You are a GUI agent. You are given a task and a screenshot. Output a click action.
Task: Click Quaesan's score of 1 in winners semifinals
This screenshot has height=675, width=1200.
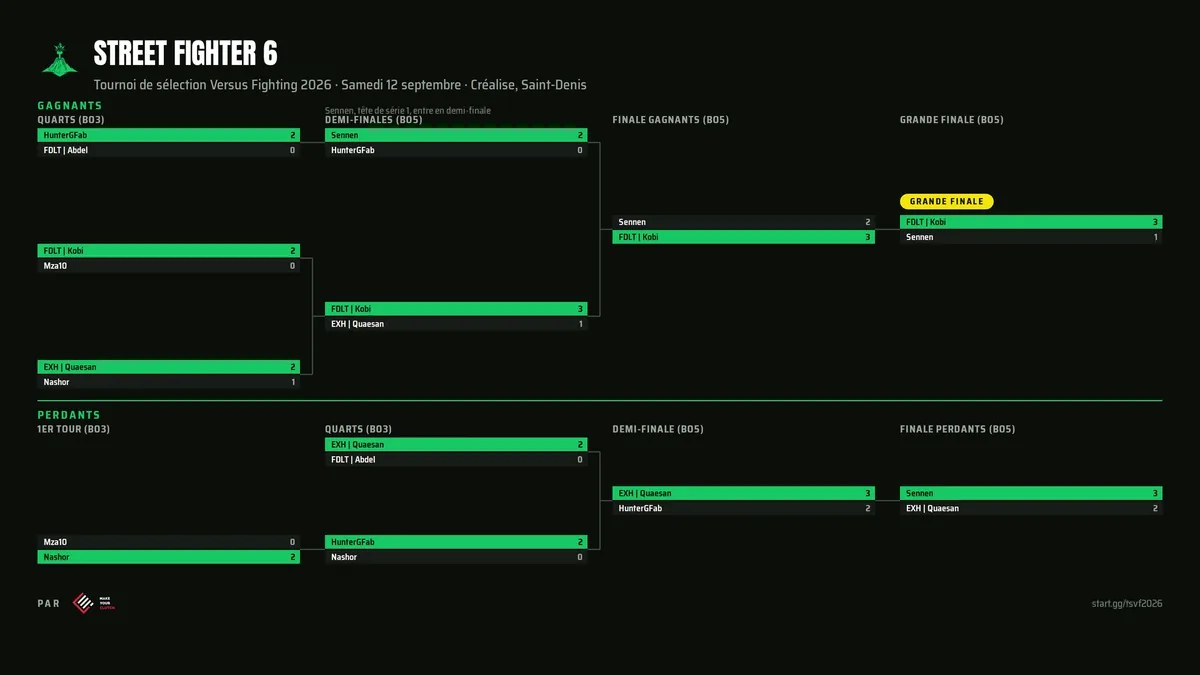coord(580,324)
